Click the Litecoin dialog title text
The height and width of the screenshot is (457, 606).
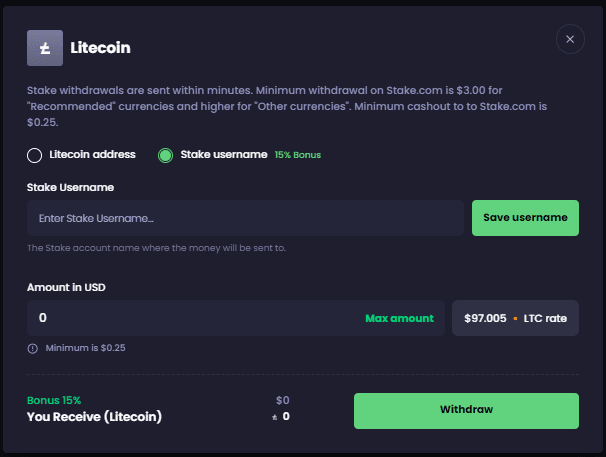(100, 47)
